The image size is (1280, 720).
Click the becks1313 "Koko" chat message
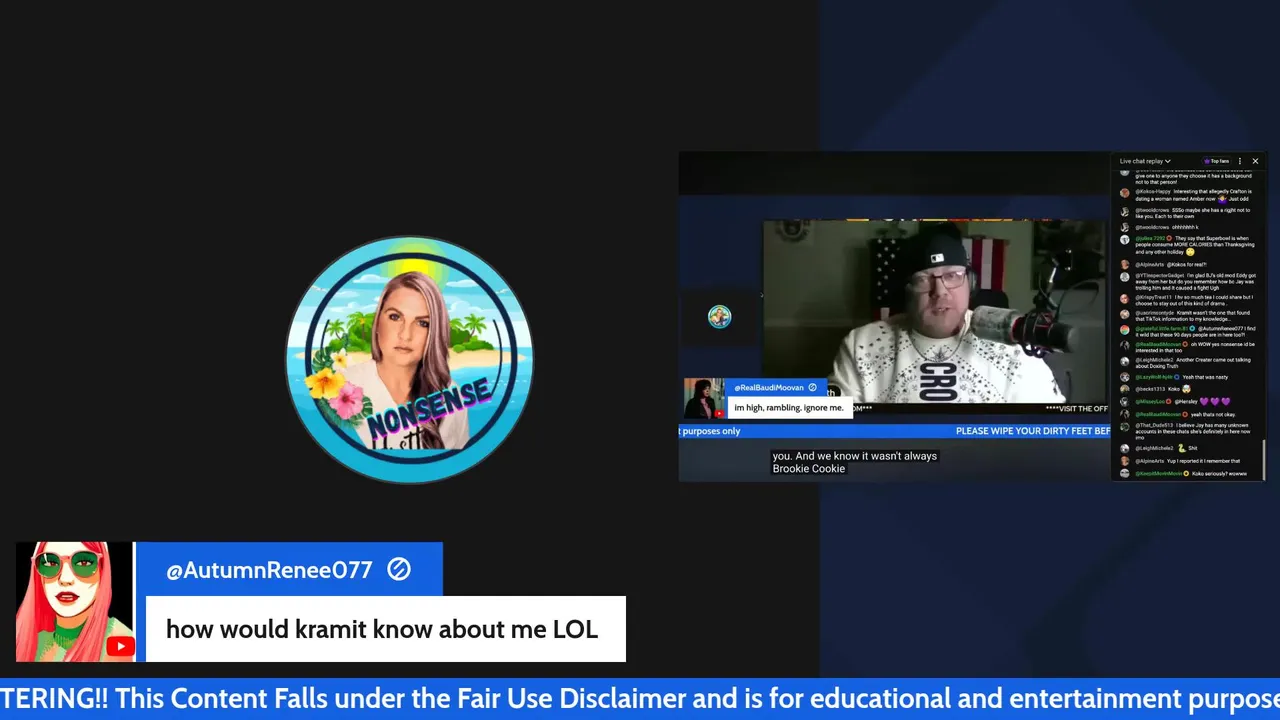[1163, 389]
